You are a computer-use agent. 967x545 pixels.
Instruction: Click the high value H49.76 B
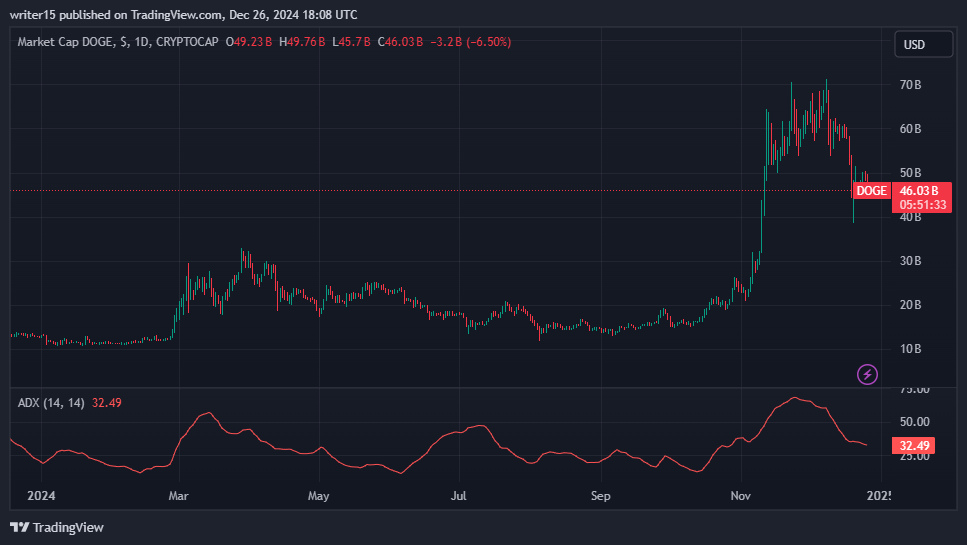(302, 42)
